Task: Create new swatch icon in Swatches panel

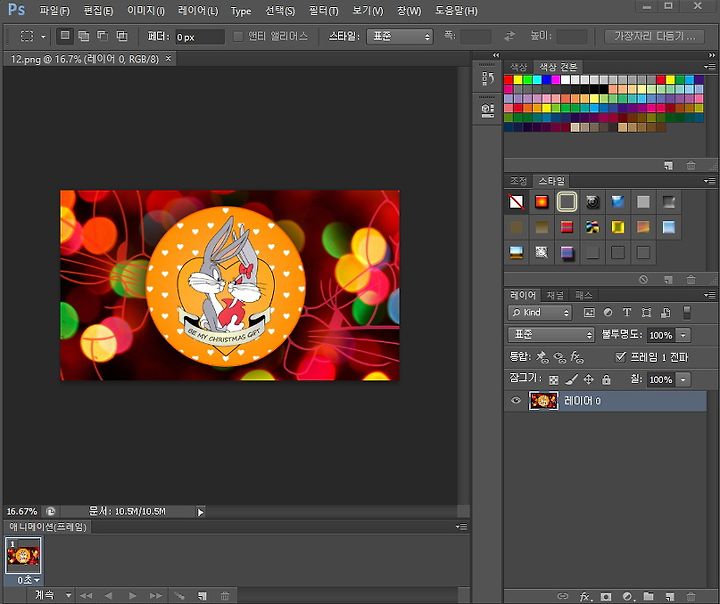Action: [669, 165]
